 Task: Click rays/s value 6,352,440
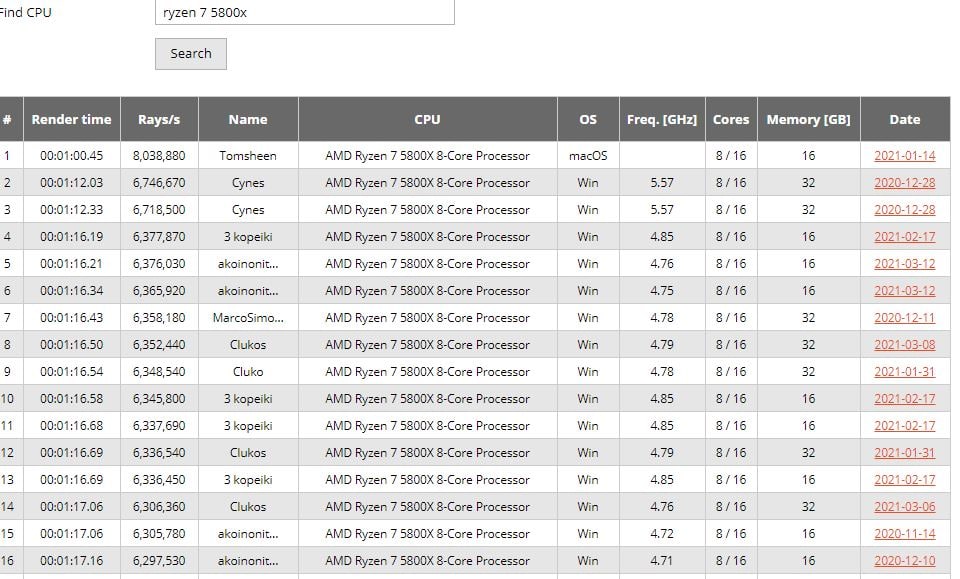[x=159, y=344]
